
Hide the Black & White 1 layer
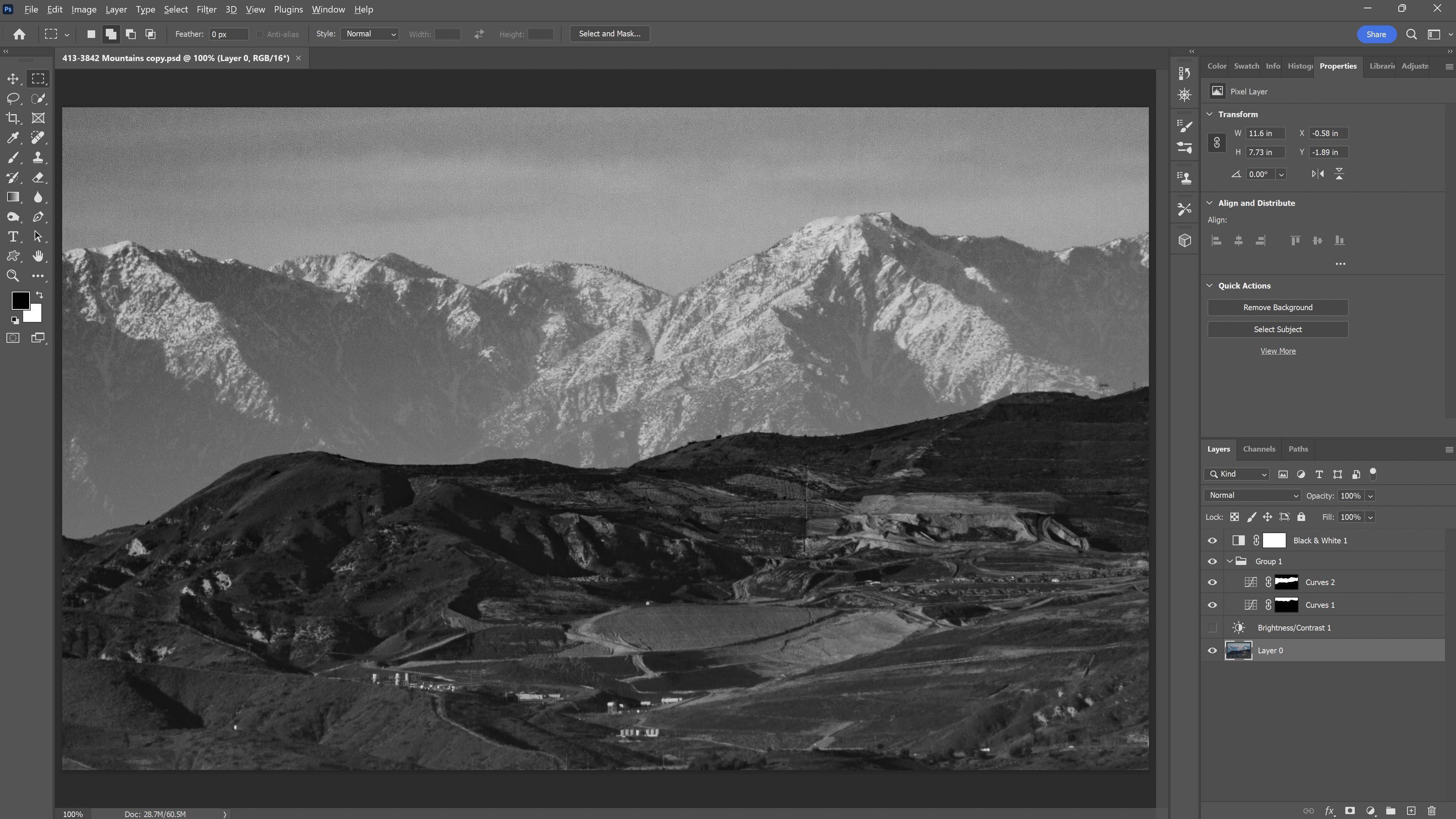(1213, 541)
